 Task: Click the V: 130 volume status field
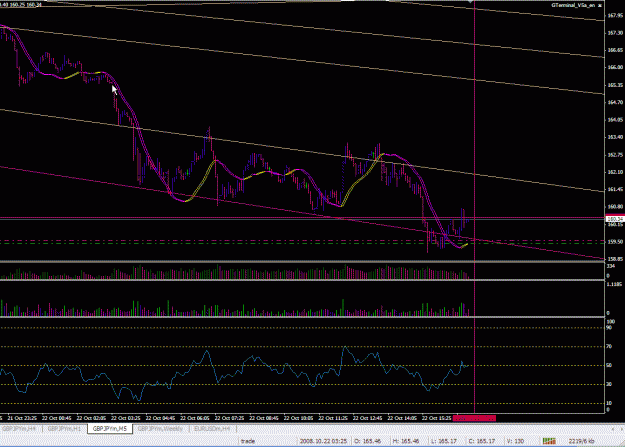tap(515, 441)
